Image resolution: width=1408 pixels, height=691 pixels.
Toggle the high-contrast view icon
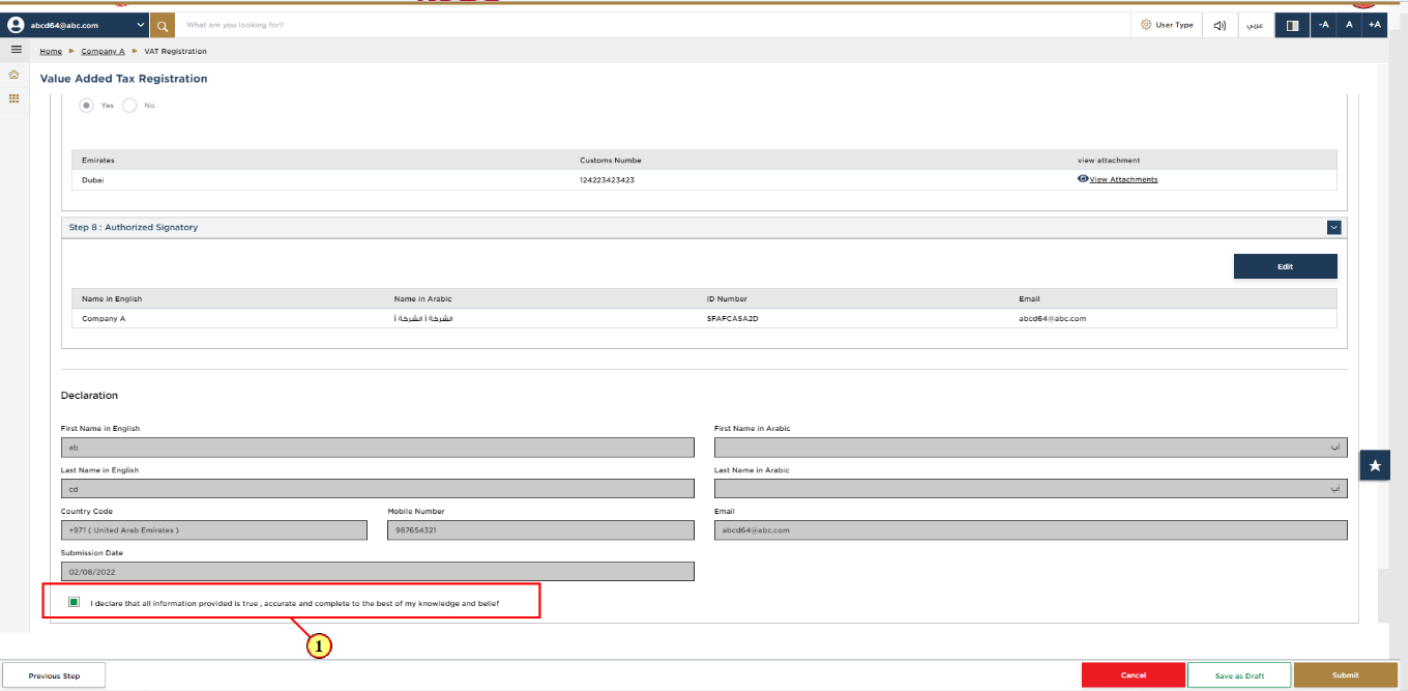[1292, 25]
